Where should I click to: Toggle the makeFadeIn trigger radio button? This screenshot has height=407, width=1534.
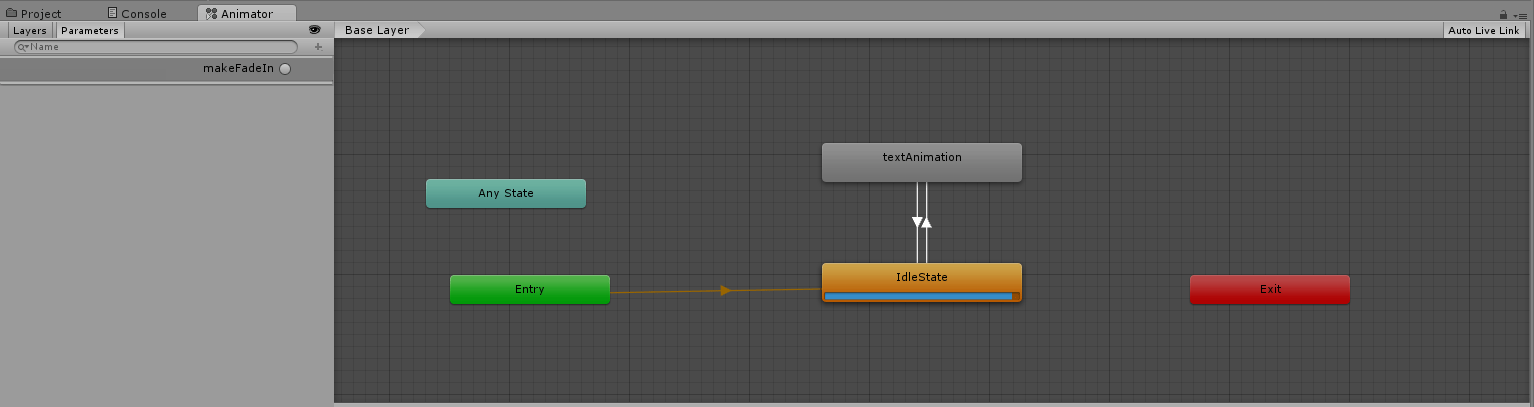(x=285, y=69)
